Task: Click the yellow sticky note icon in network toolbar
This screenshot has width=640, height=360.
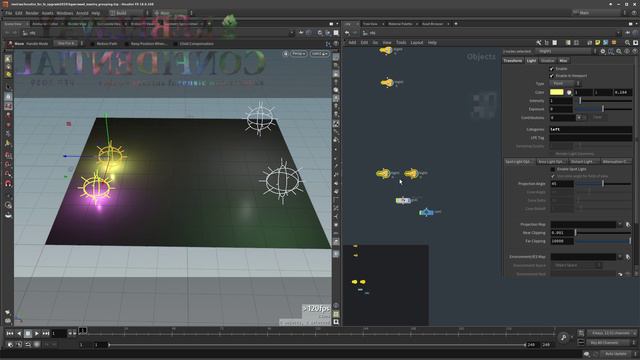Action: point(598,42)
